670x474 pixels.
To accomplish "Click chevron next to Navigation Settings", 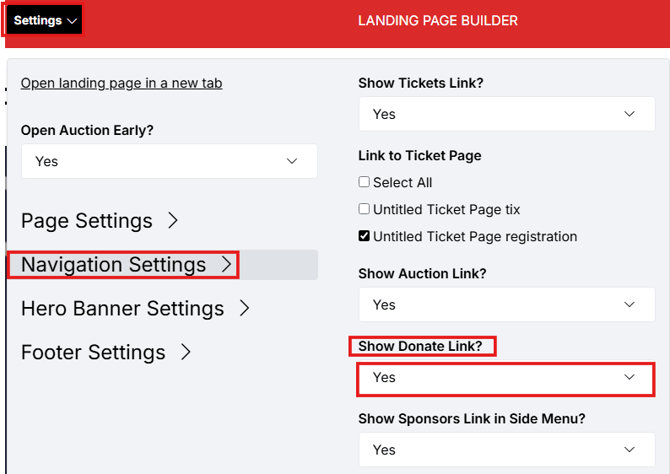I will [x=227, y=264].
